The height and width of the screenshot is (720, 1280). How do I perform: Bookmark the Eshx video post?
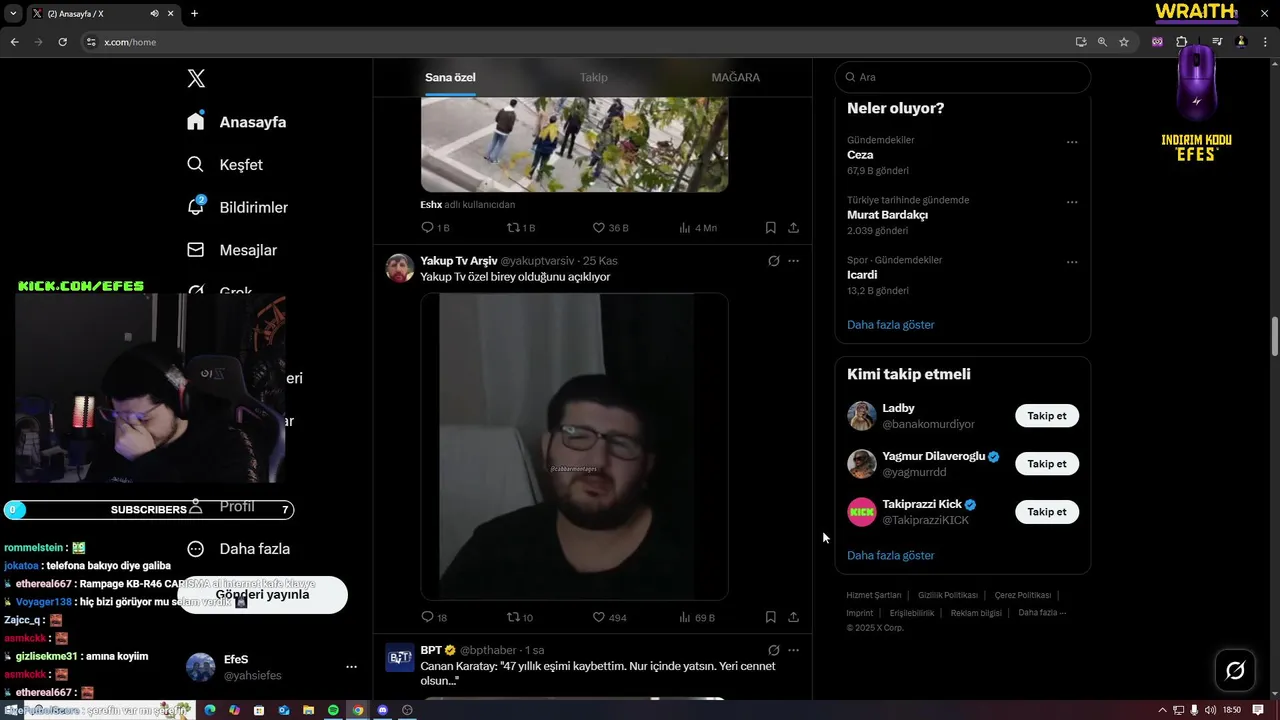click(770, 228)
